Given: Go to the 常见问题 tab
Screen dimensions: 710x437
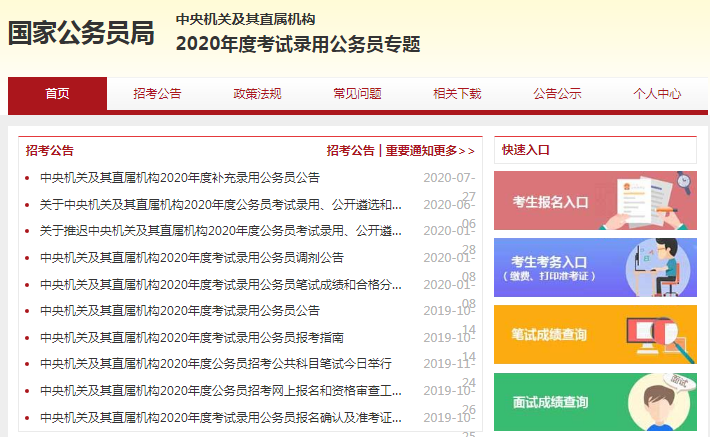Looking at the screenshot, I should (357, 94).
